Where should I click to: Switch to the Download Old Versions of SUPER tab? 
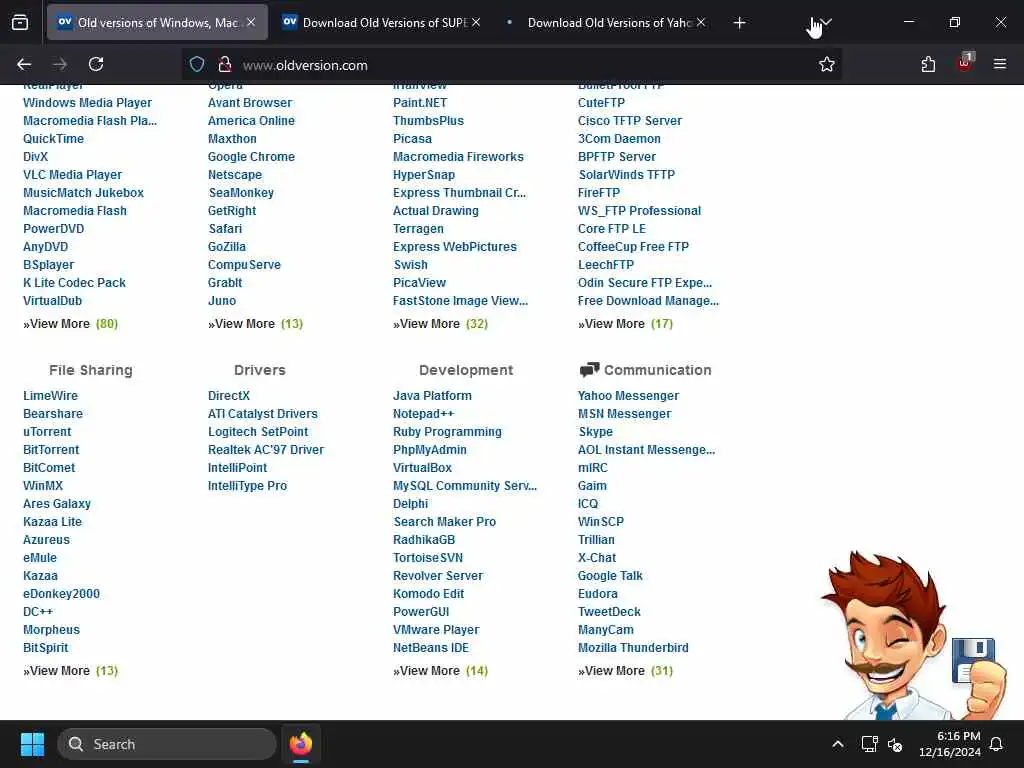coord(382,22)
